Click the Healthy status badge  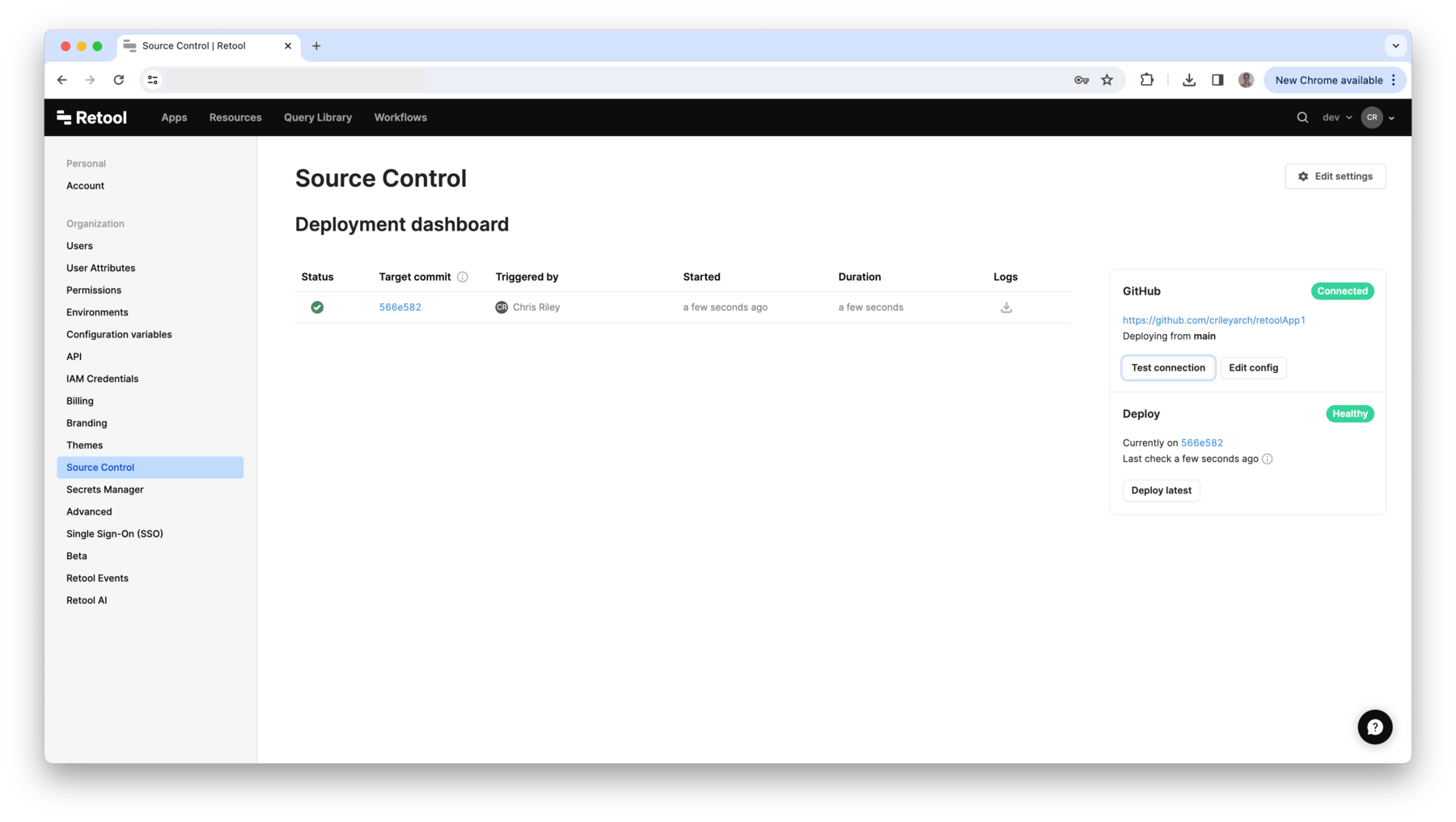[x=1349, y=413]
